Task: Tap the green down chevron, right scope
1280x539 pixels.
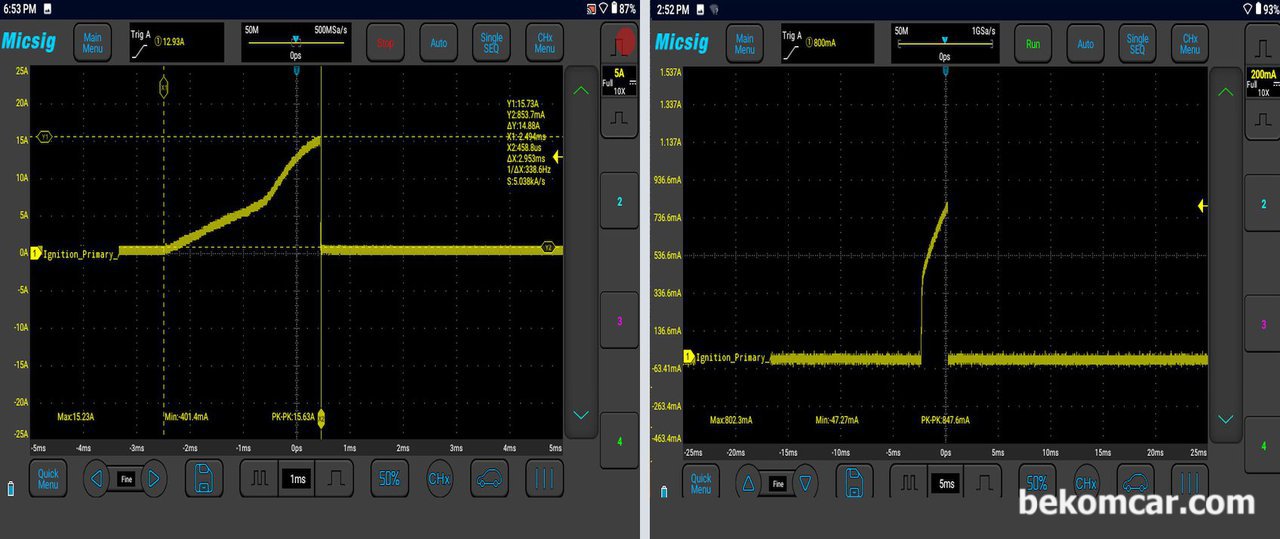Action: coord(1225,418)
